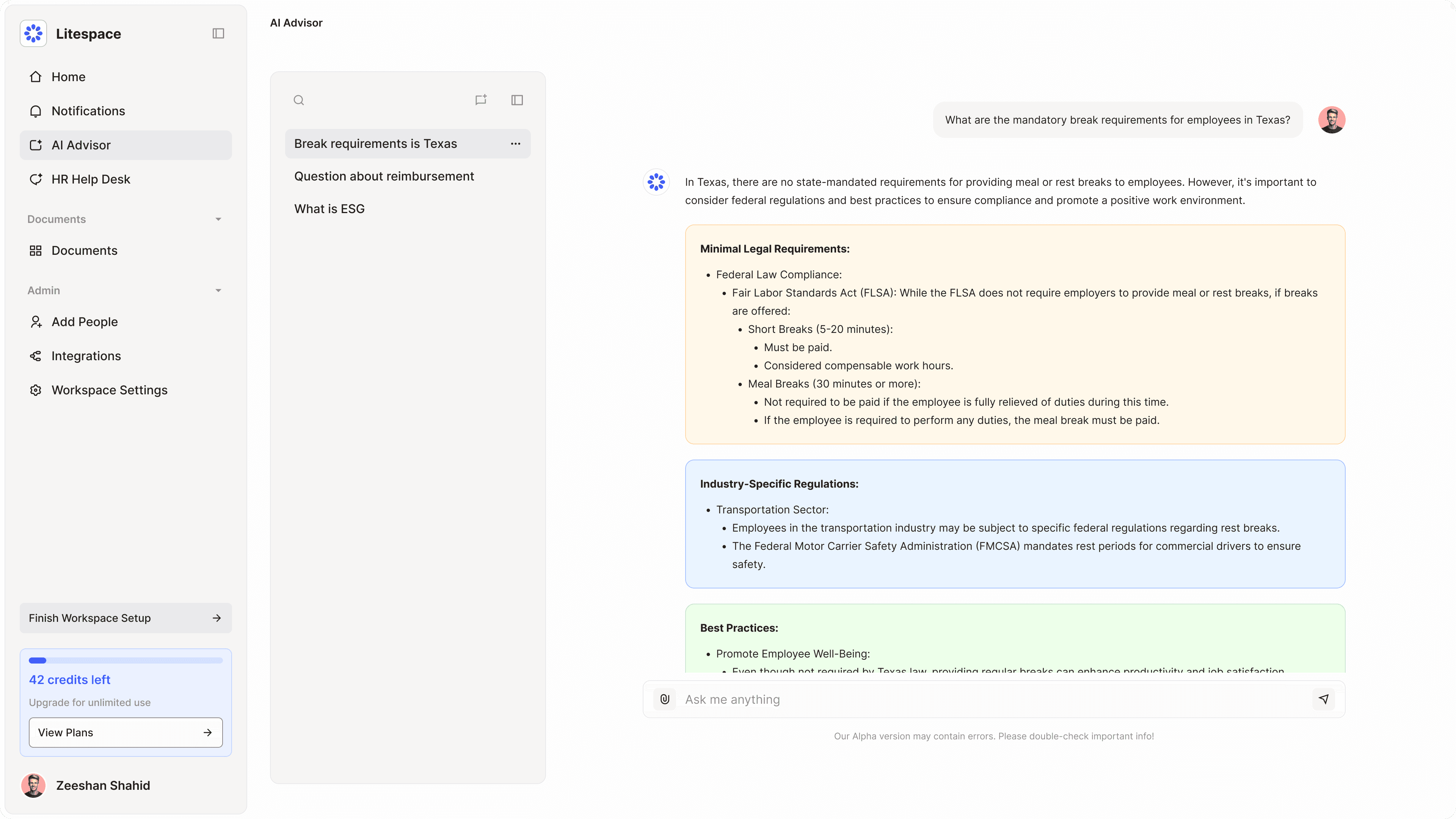Open Question about reimbursement chat
1456x819 pixels.
click(384, 176)
